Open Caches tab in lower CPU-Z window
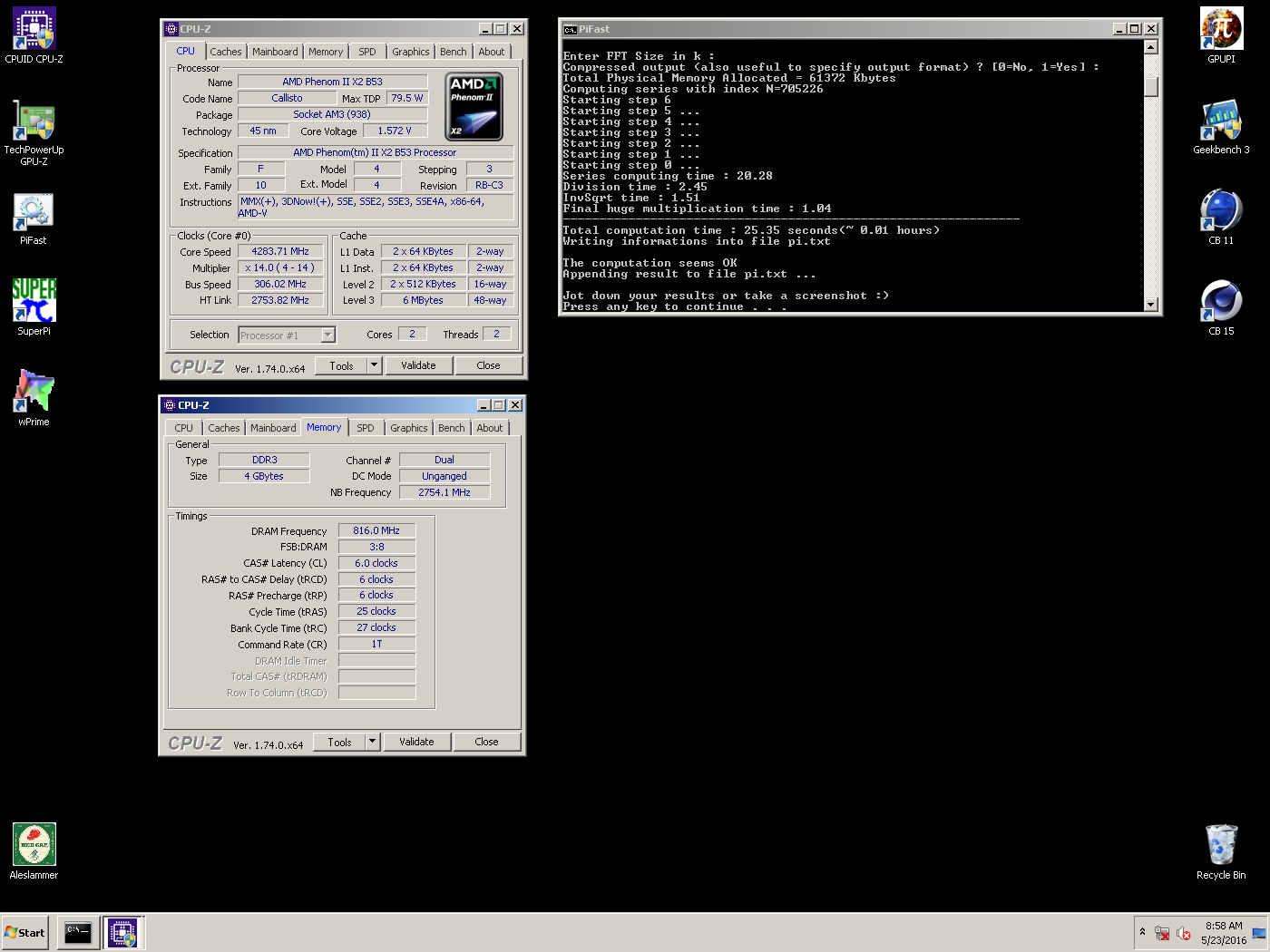The image size is (1270, 952). pyautogui.click(x=224, y=428)
